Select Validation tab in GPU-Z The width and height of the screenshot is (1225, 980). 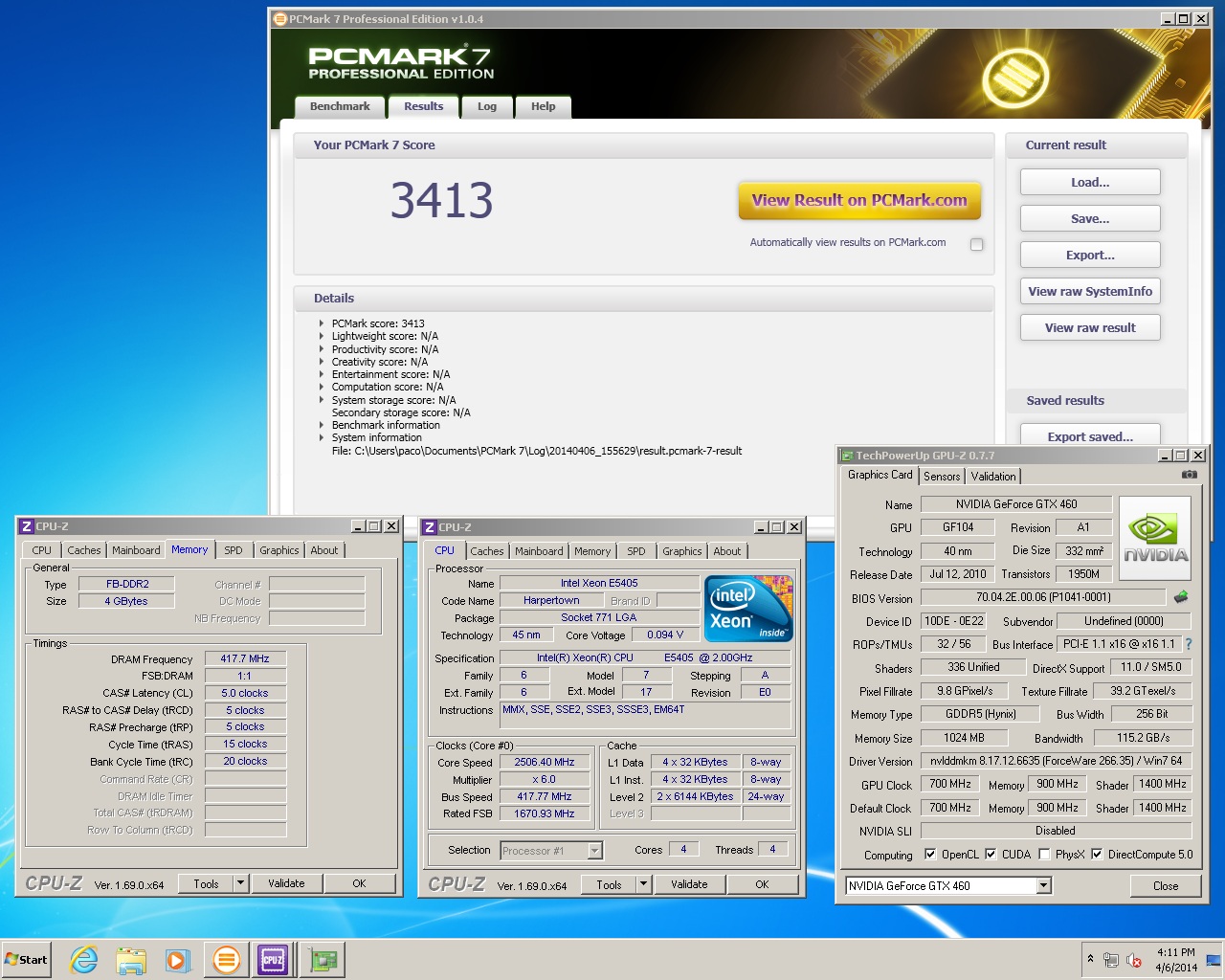[x=993, y=477]
